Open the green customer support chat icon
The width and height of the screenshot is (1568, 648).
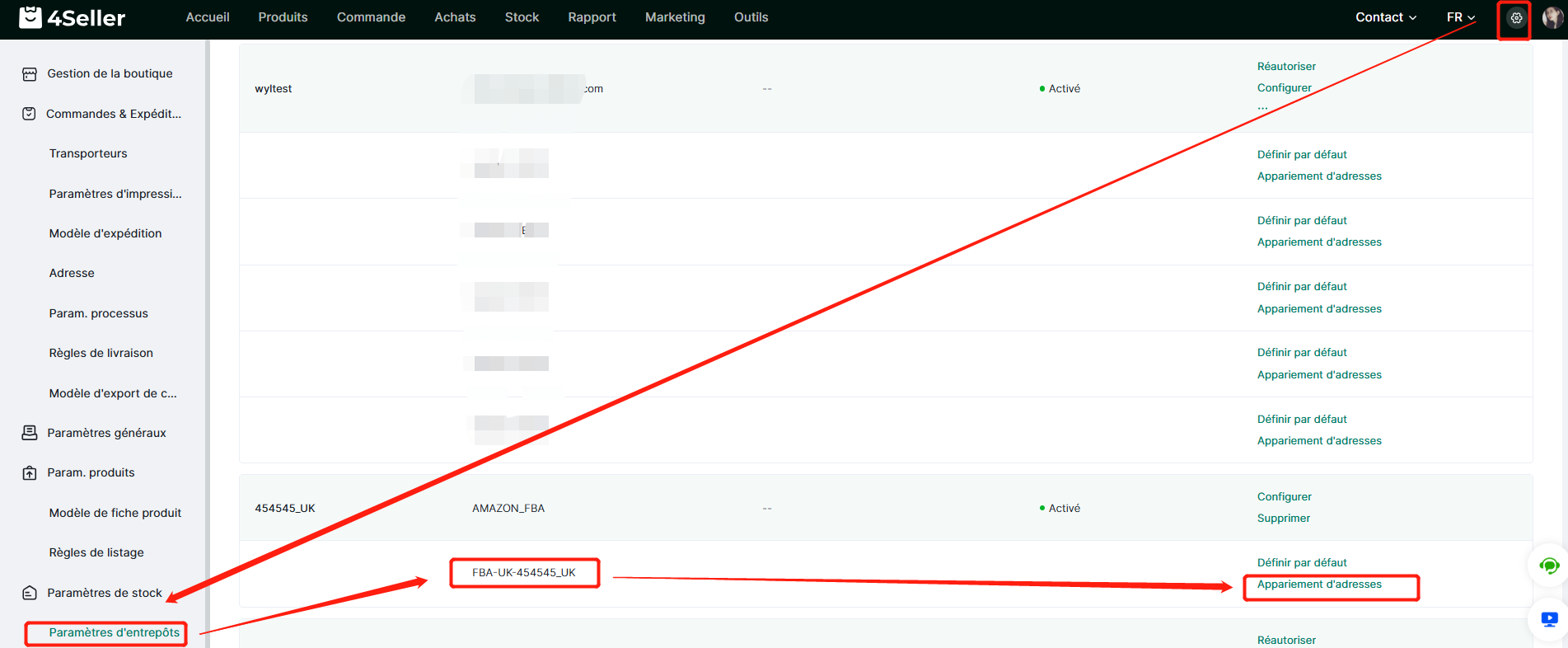tap(1549, 566)
